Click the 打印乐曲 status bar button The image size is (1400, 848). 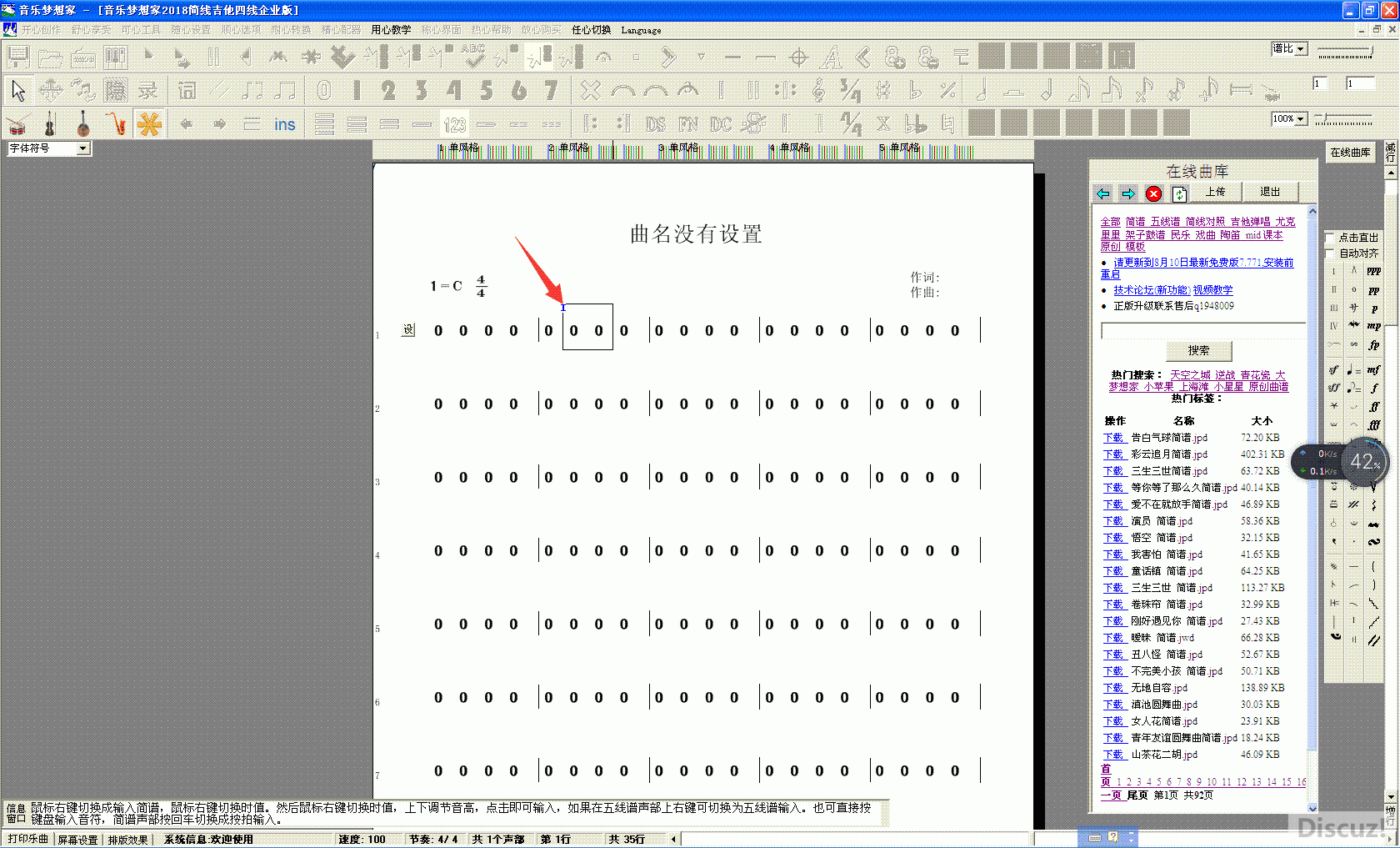tap(28, 840)
